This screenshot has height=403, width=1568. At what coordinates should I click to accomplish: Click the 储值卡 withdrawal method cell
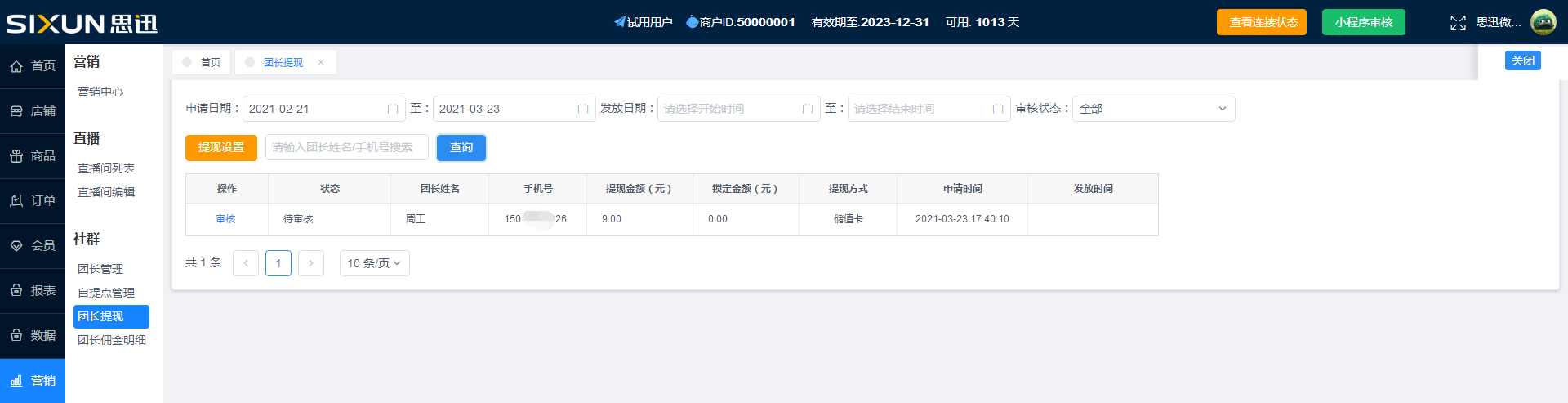tap(849, 219)
